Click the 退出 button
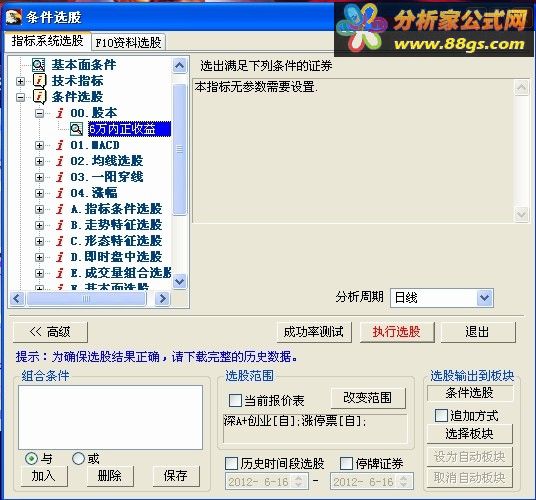Image resolution: width=536 pixels, height=500 pixels. click(x=478, y=332)
